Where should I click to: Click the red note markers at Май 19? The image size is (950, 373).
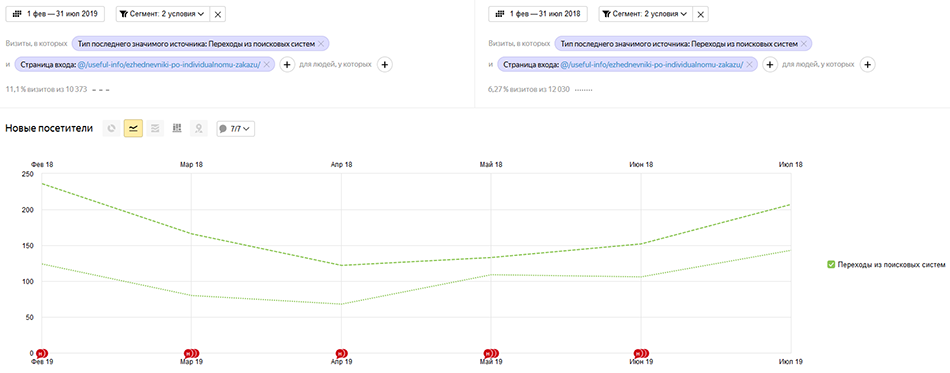[491, 353]
